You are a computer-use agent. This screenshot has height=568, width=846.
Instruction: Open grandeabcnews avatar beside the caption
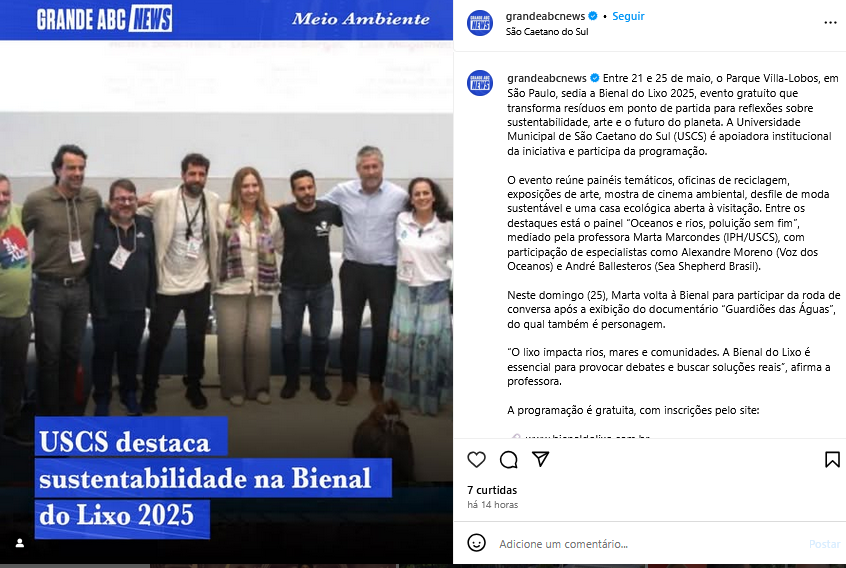click(480, 83)
